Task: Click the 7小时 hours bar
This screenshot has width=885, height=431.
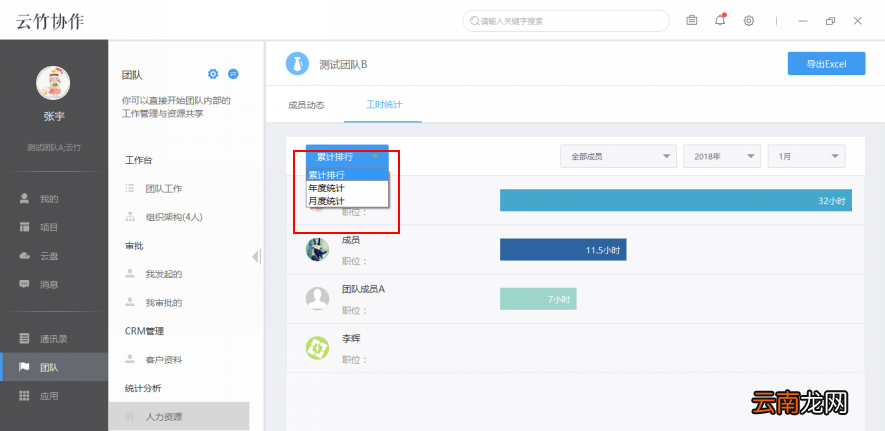Action: pyautogui.click(x=538, y=299)
